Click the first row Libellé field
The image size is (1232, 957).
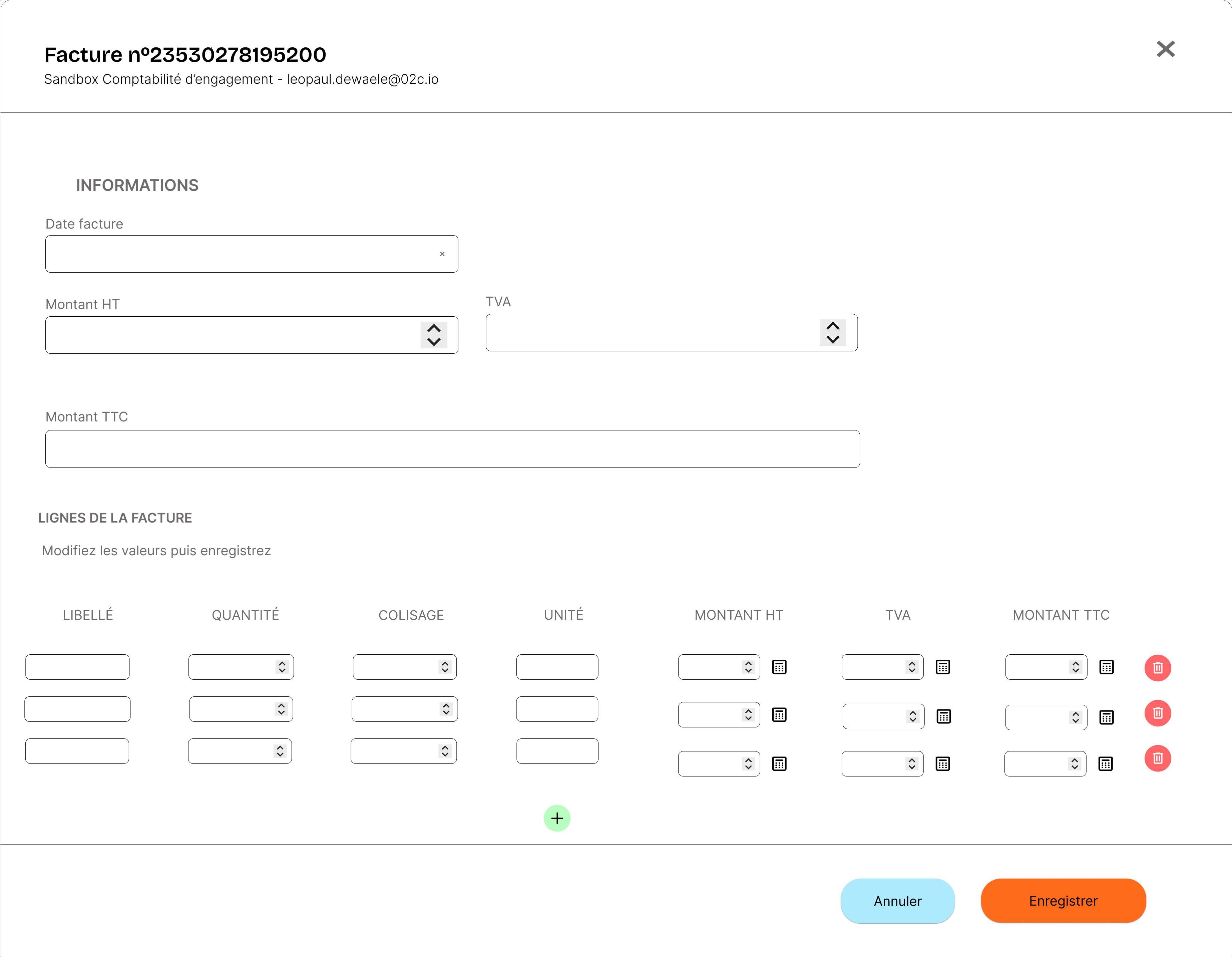77,667
